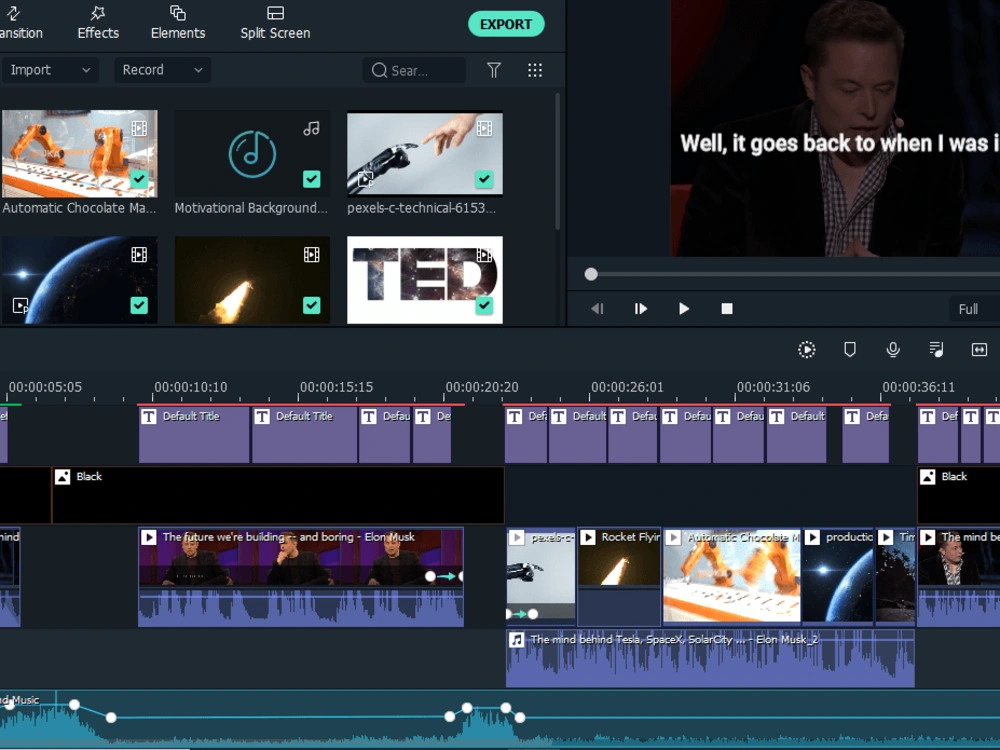The height and width of the screenshot is (750, 1000).
Task: Select the Rocket Flying timeline clip
Action: coord(619,577)
